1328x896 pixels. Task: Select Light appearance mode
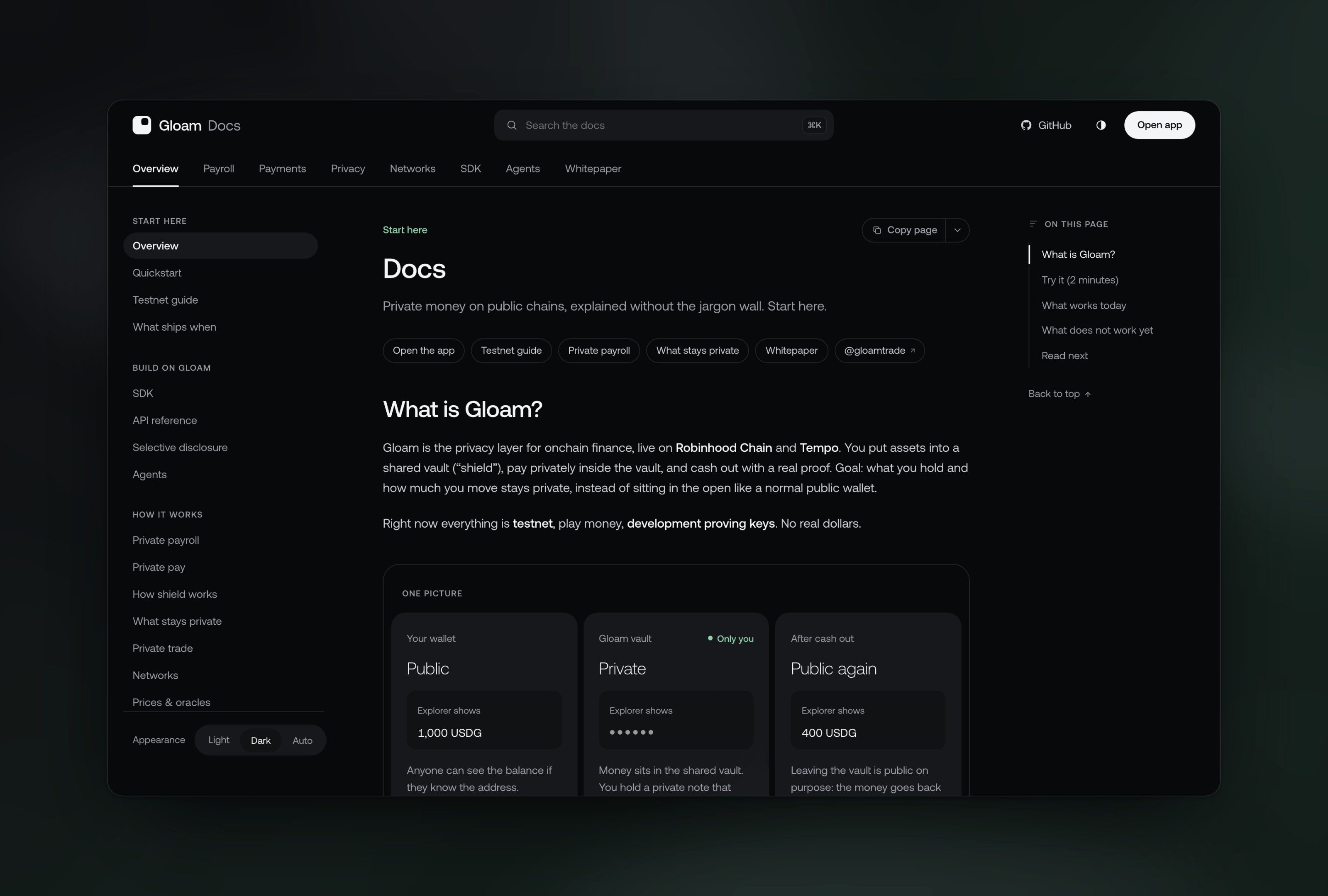[218, 740]
